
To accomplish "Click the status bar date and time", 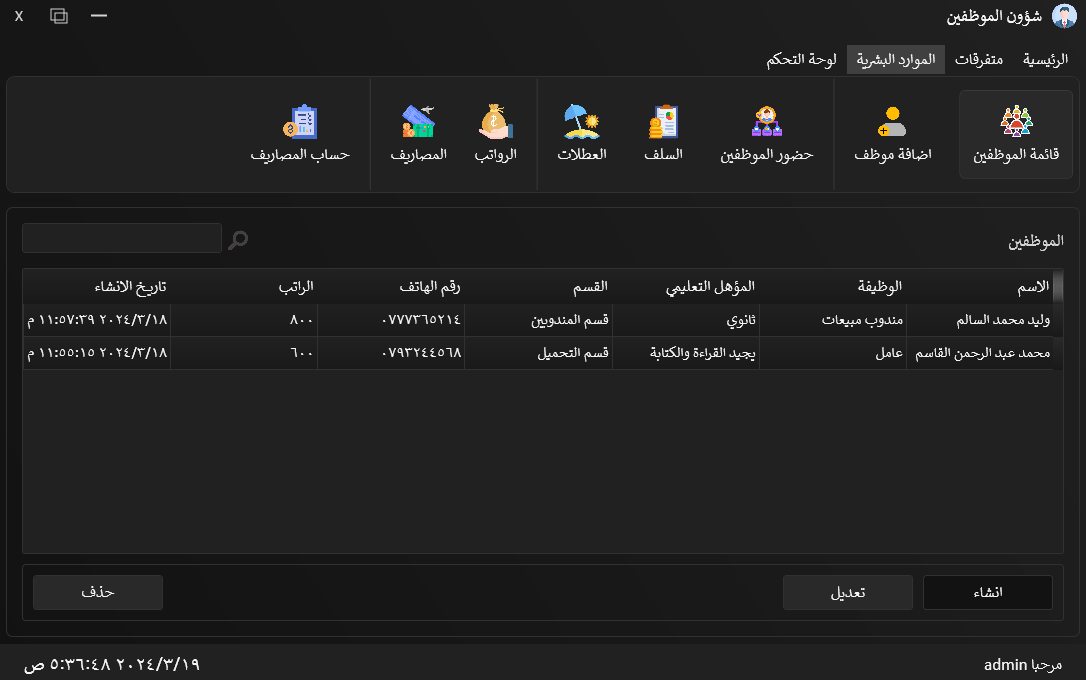I will (112, 665).
